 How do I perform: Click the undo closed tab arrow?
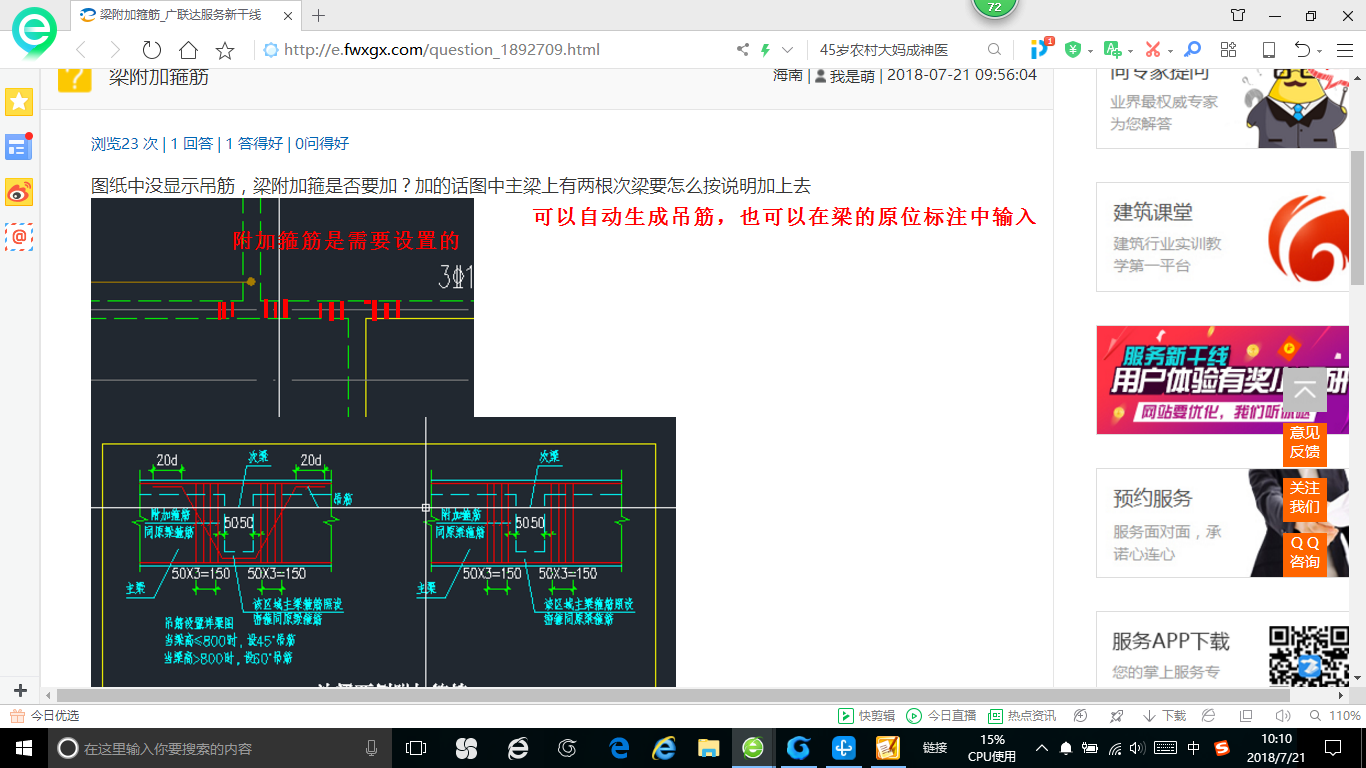click(x=1302, y=49)
